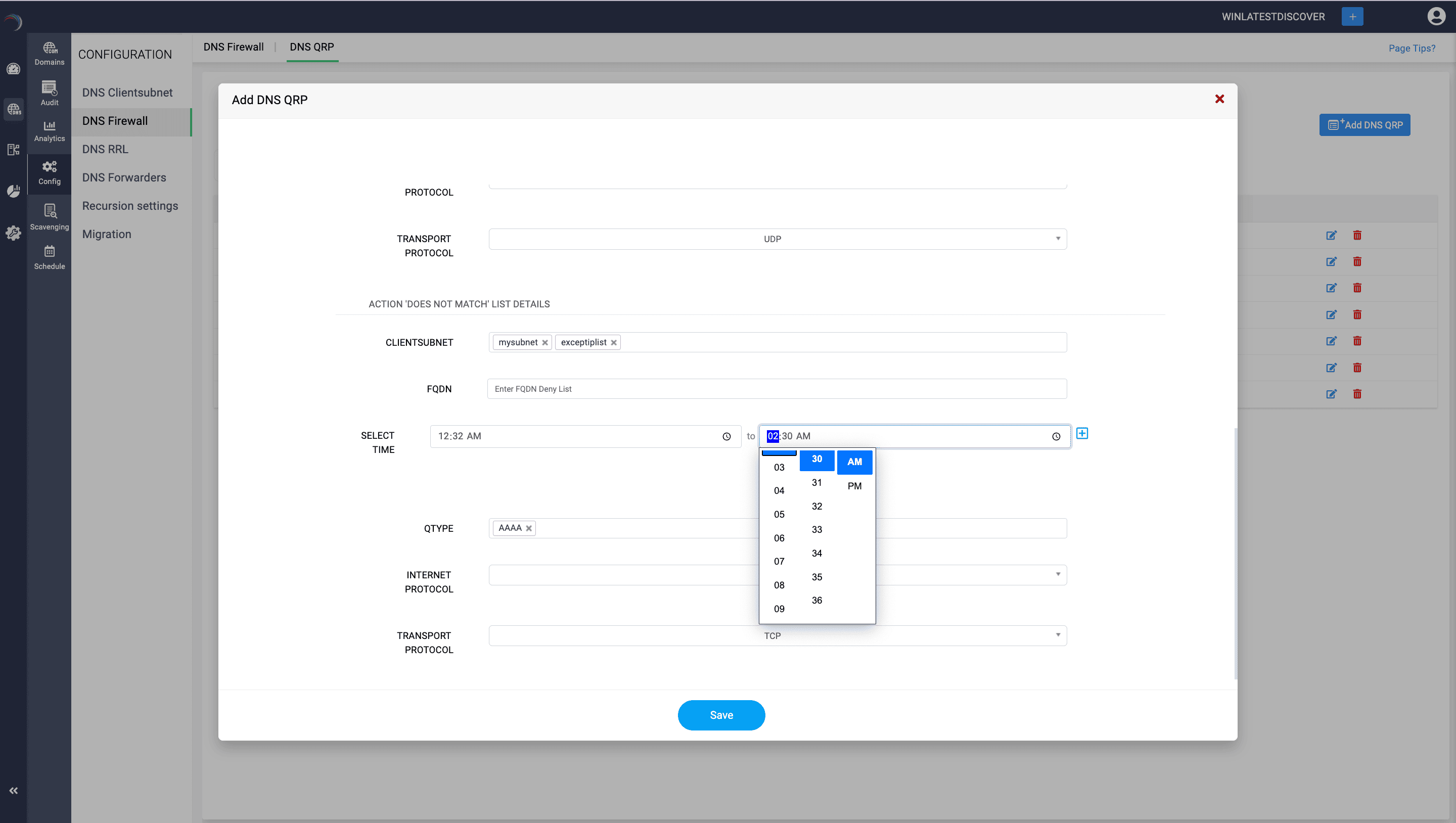Remove the AAAA qtype tag

[528, 528]
